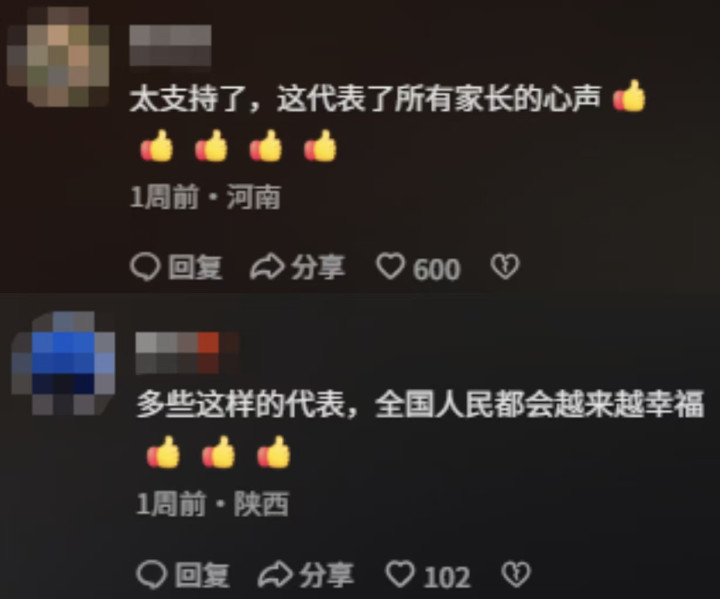720x599 pixels.
Task: Click 回复 text on the Shaanxi comment
Action: point(202,575)
